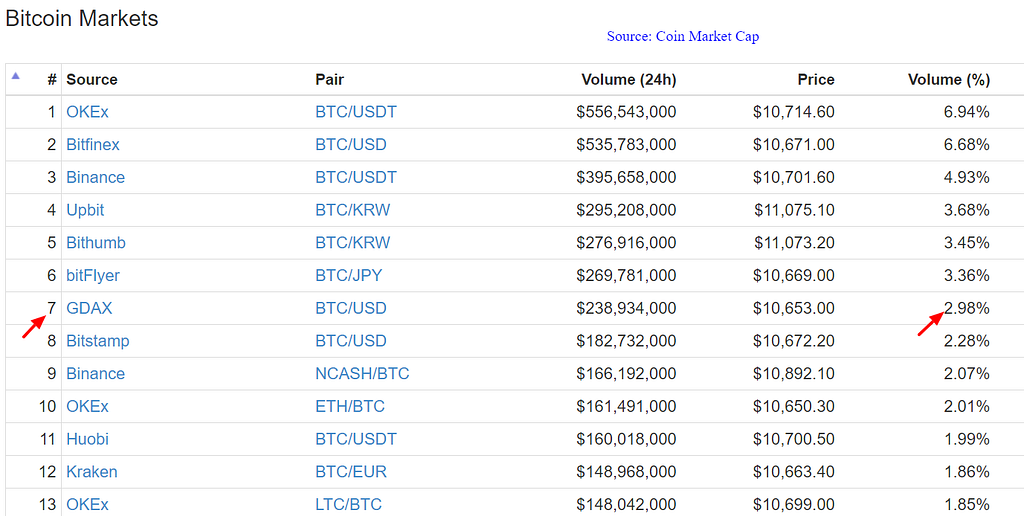This screenshot has height=516, width=1024.
Task: Open the Huobi exchange link
Action: pyautogui.click(x=88, y=439)
